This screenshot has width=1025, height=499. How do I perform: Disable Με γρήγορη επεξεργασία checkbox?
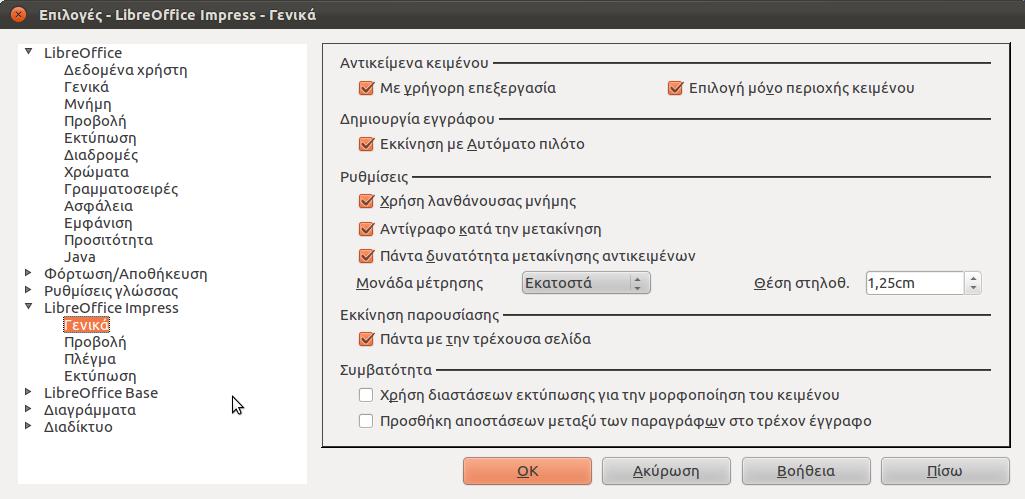click(365, 88)
